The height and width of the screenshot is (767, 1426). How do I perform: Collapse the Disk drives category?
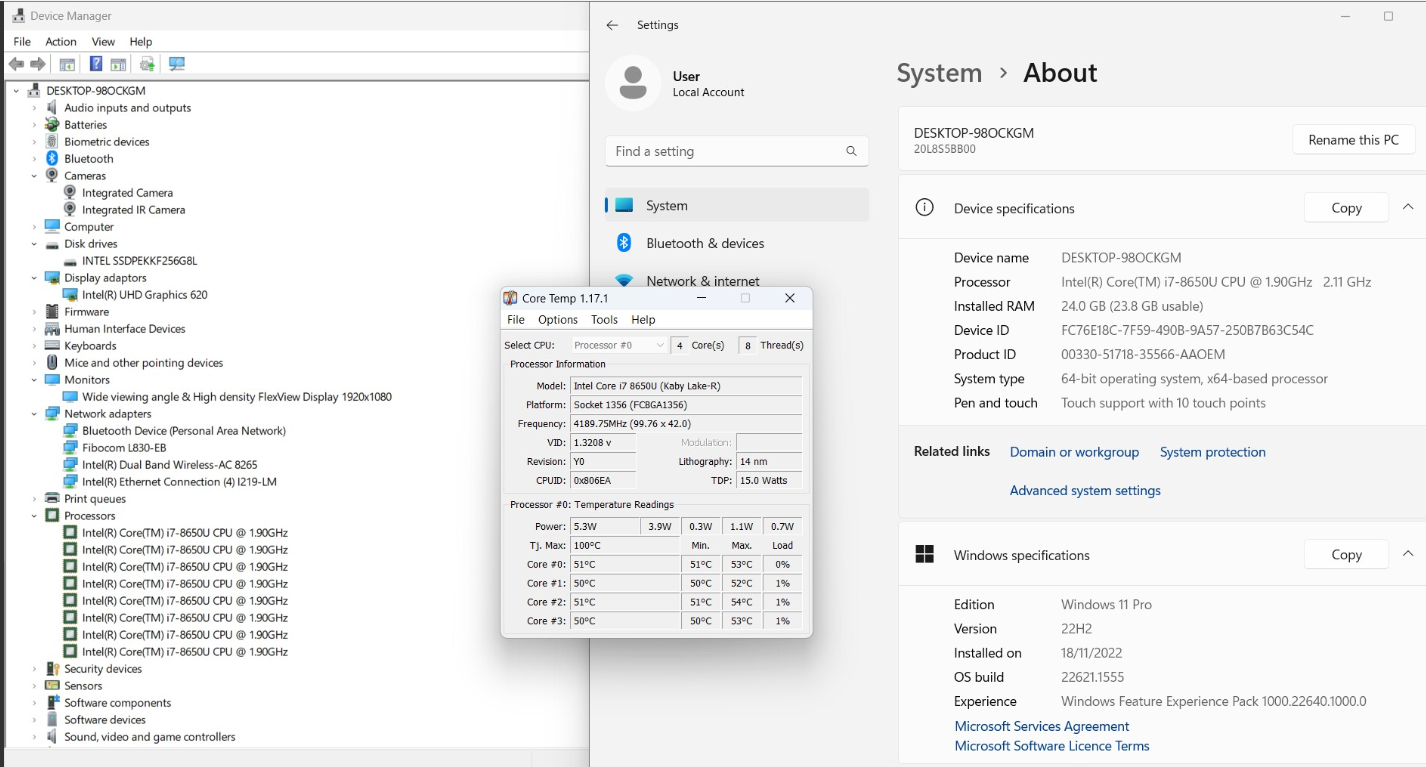click(34, 243)
